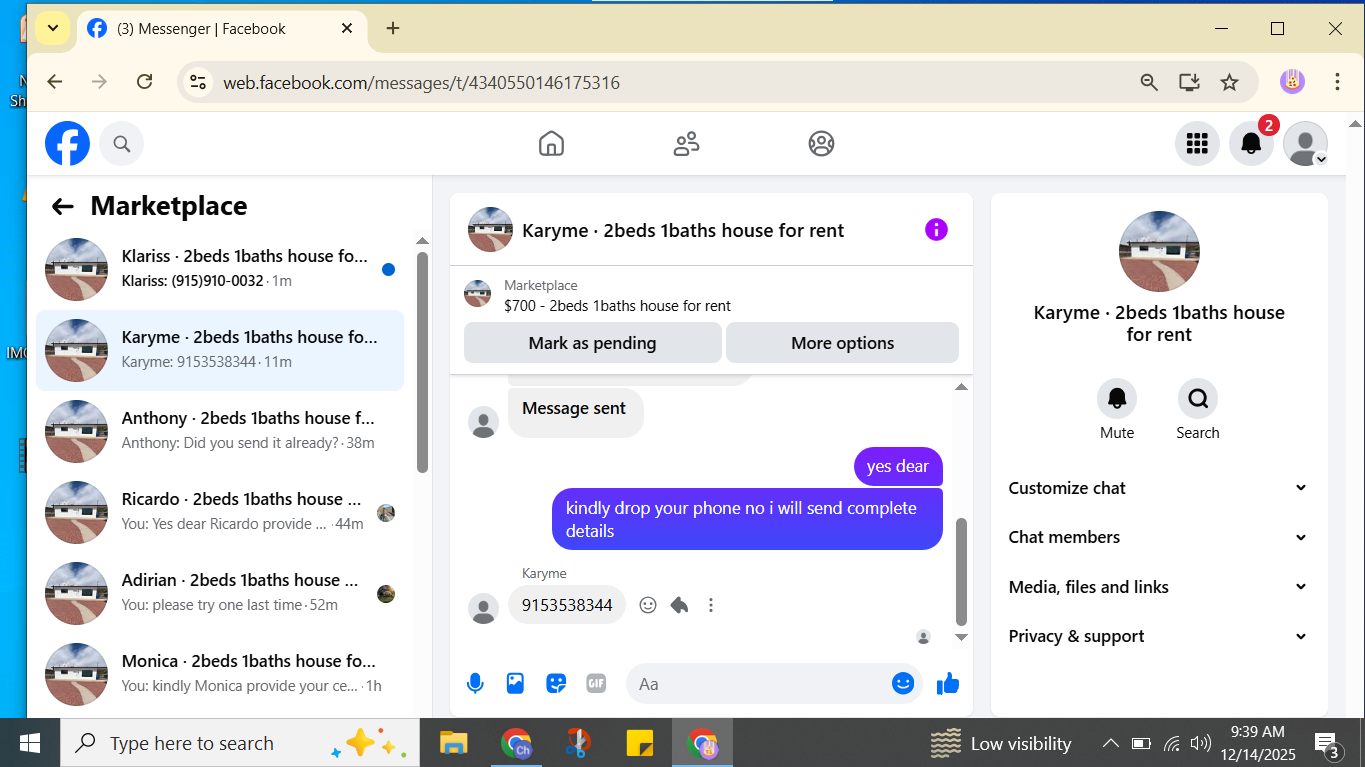Open the Windows Start menu

[x=30, y=743]
